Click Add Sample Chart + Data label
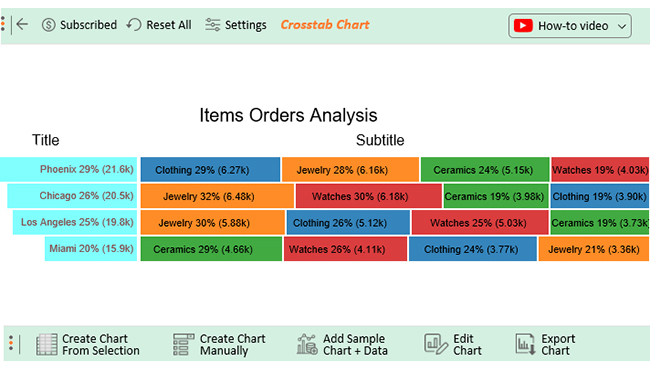Viewport: 650px width, 369px height. click(x=355, y=345)
